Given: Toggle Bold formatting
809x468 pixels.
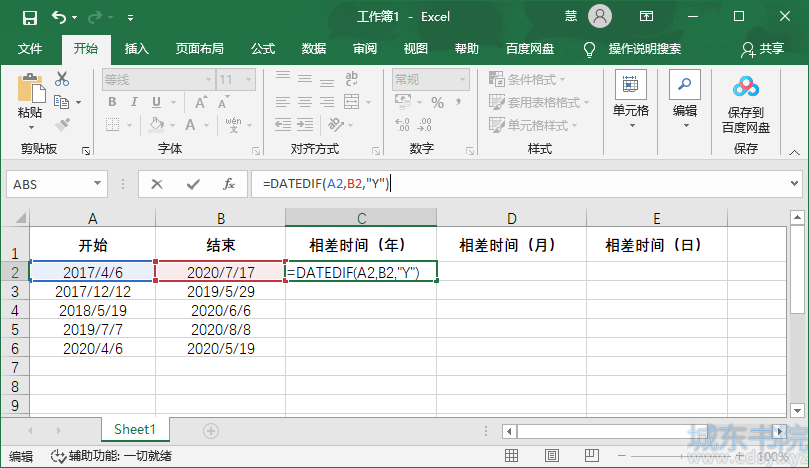Looking at the screenshot, I should click(x=112, y=102).
